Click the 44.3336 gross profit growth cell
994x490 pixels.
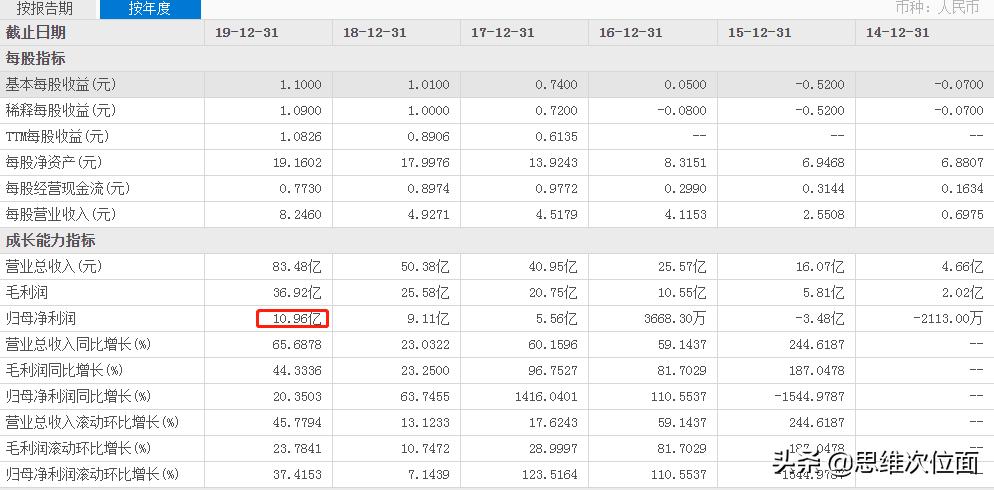point(297,370)
